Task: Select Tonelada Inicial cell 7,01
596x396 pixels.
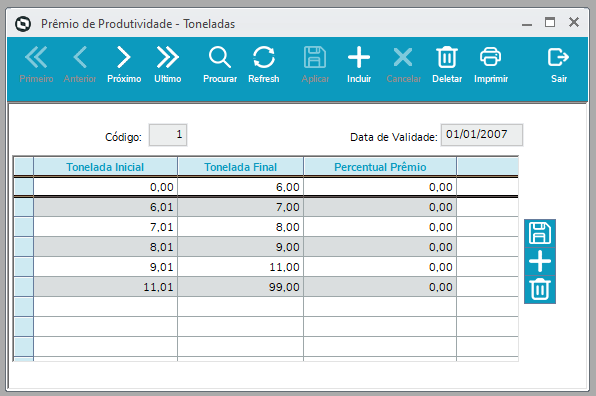Action: [105, 227]
